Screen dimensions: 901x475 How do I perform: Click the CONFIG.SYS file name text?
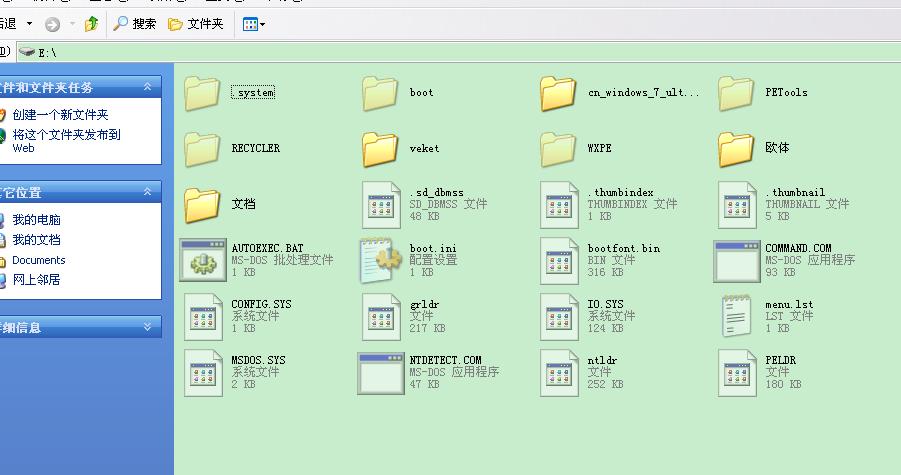261,304
